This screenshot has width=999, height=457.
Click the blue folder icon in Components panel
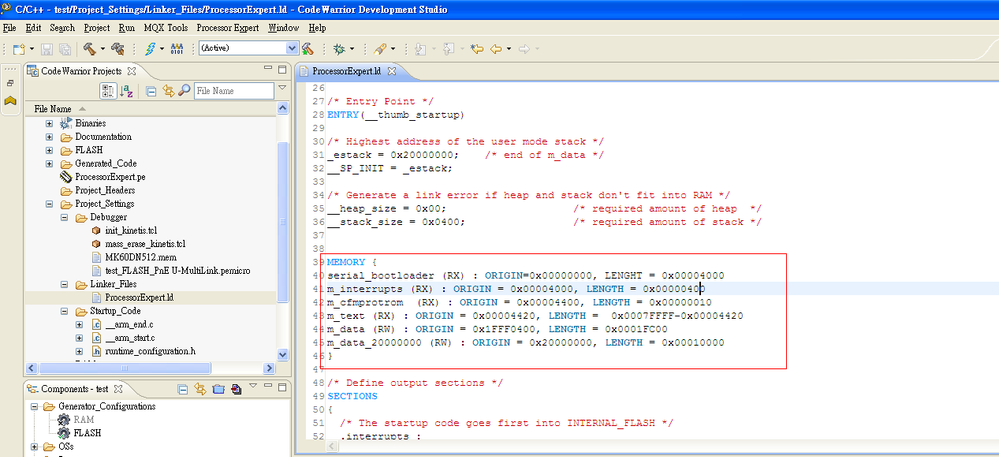(x=219, y=389)
